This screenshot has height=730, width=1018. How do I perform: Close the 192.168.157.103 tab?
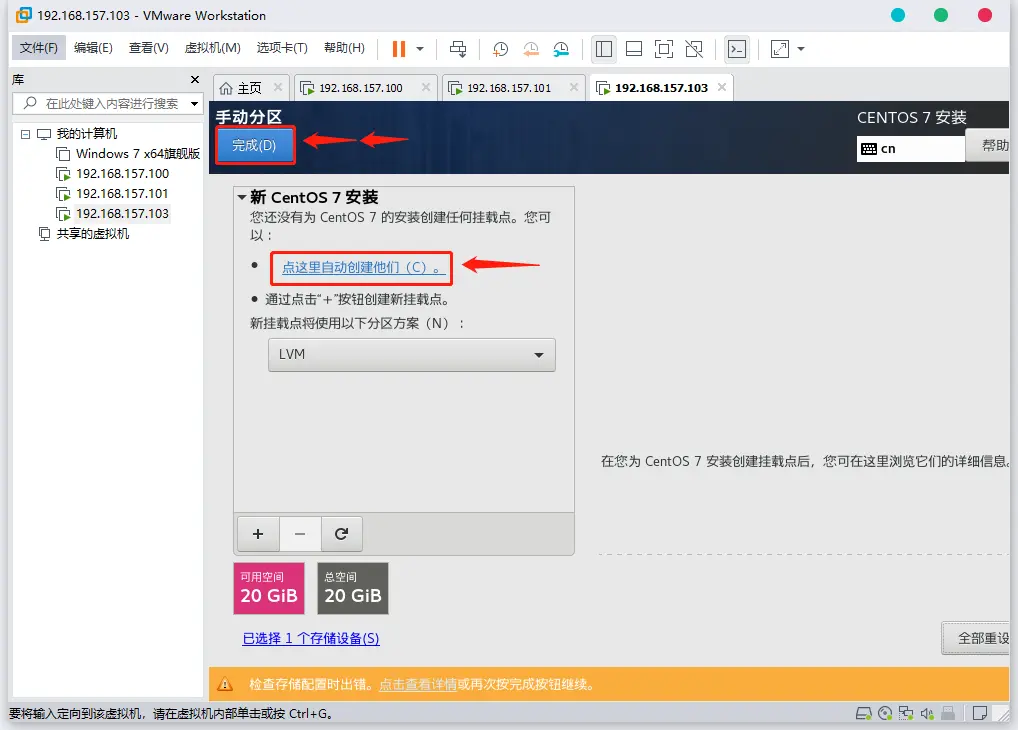click(x=722, y=87)
